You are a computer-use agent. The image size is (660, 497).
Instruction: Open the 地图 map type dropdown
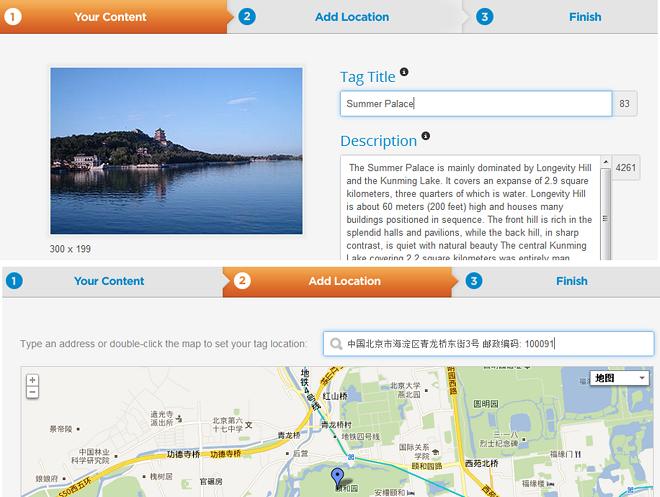tap(619, 378)
